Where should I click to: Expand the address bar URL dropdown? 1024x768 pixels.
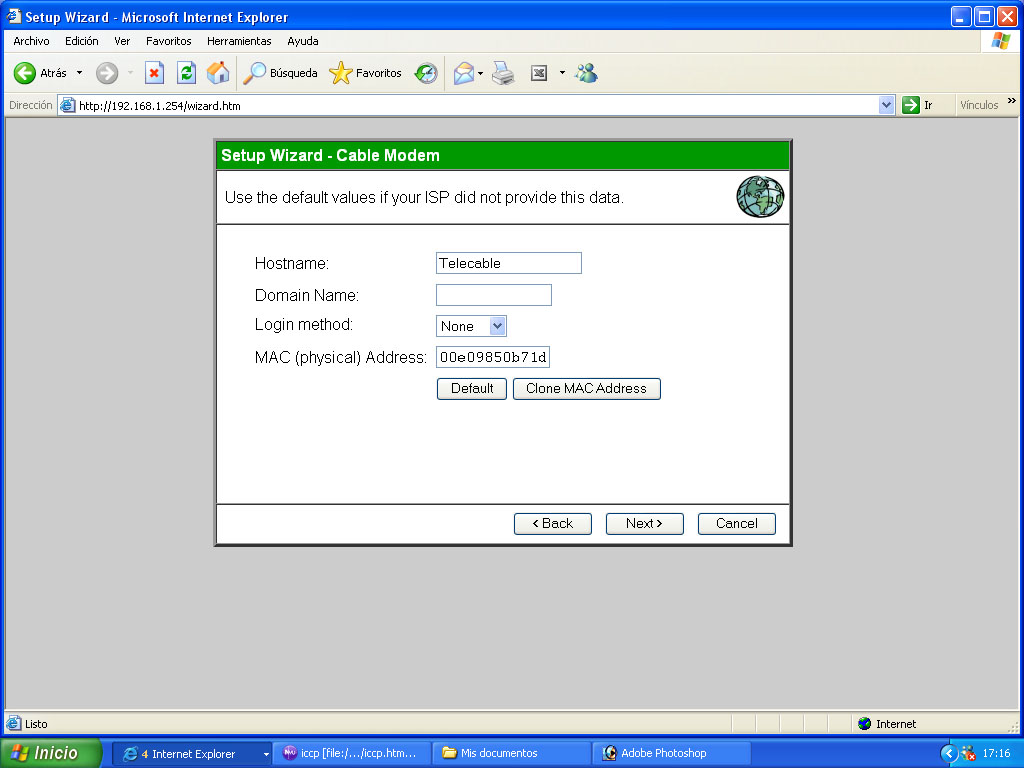click(x=886, y=105)
